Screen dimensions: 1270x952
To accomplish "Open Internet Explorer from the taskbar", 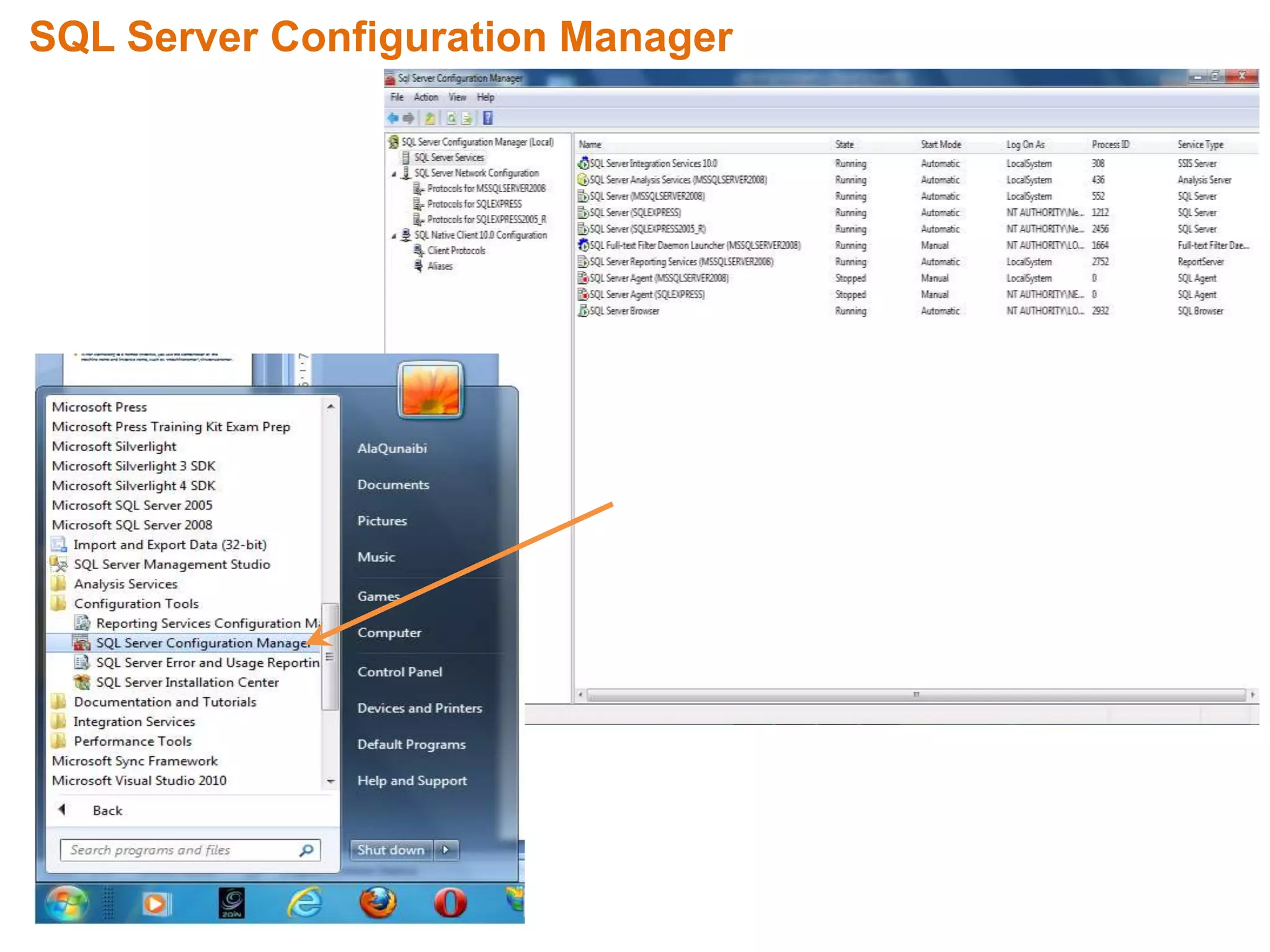I will [x=305, y=903].
